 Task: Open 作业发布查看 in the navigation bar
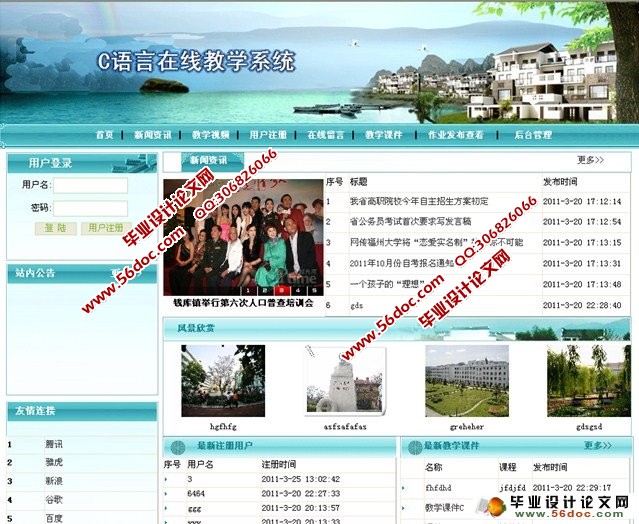click(456, 135)
